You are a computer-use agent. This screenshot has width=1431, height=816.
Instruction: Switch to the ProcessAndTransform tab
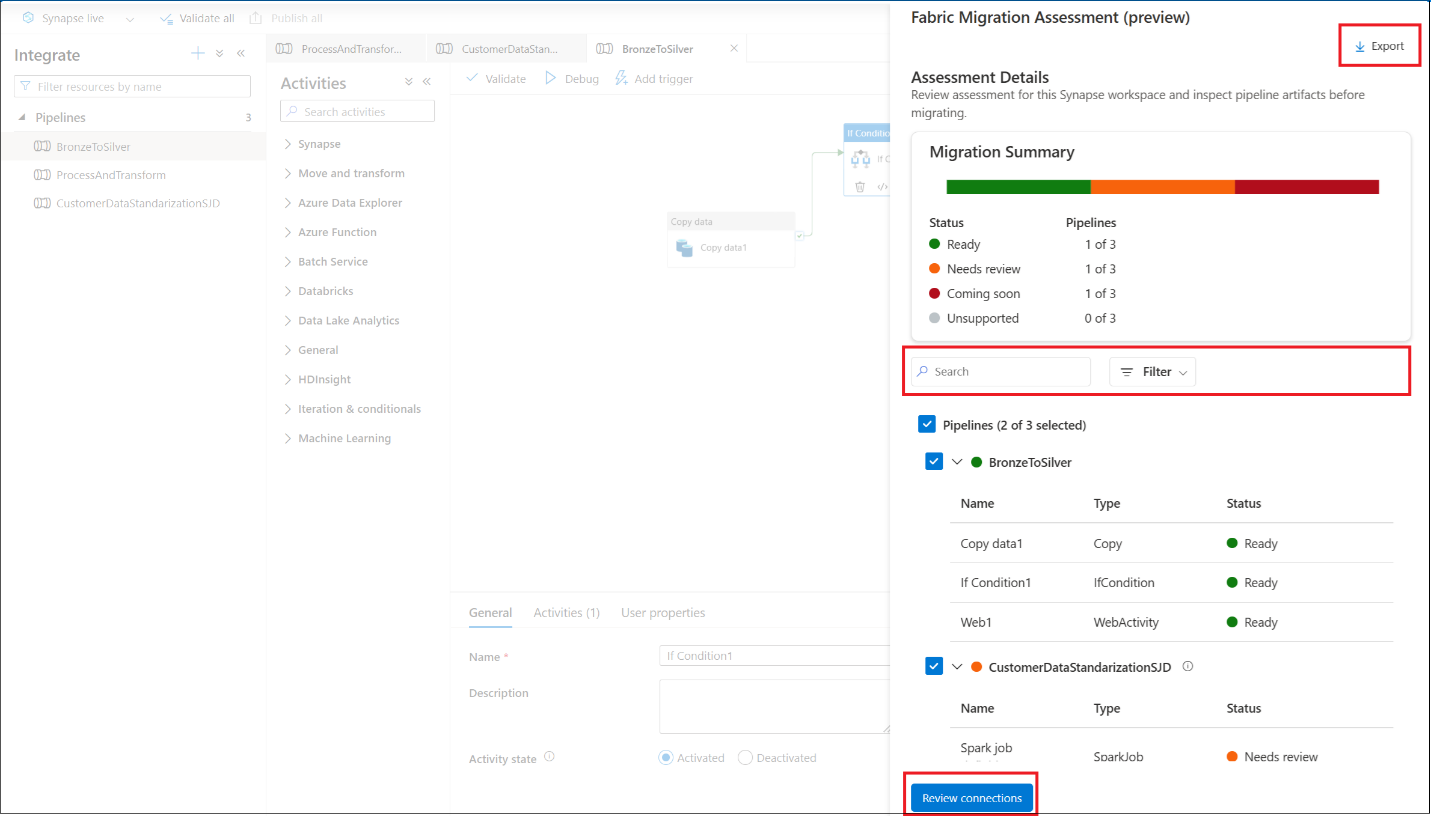pos(345,47)
